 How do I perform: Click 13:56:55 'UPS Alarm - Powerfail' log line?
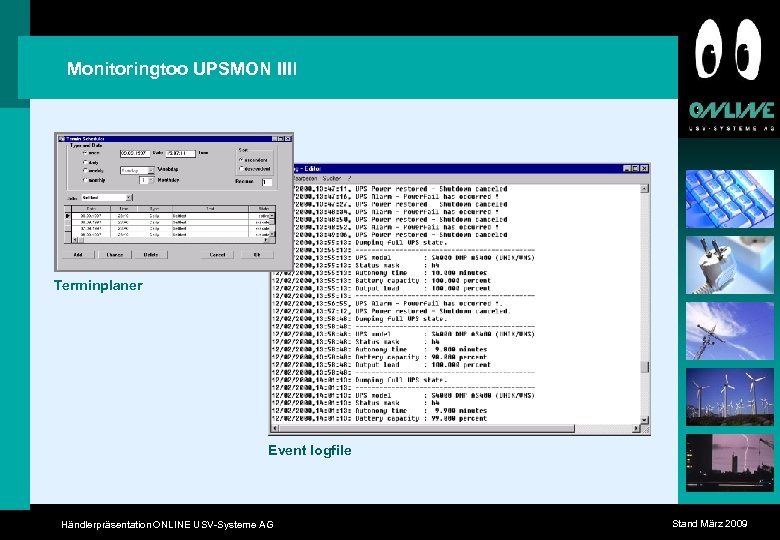click(388, 303)
